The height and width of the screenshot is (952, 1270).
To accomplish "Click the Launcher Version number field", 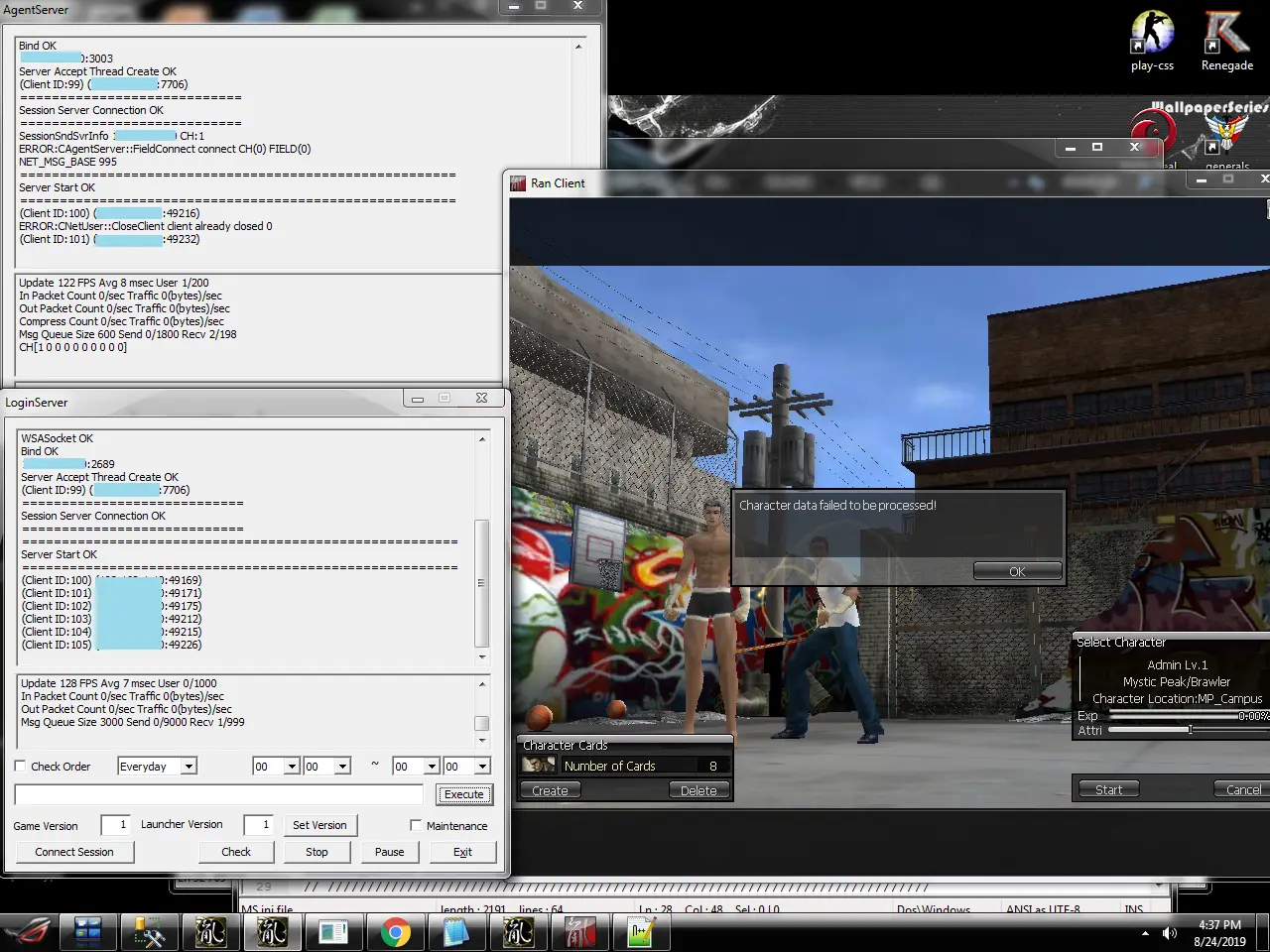I will click(x=258, y=825).
